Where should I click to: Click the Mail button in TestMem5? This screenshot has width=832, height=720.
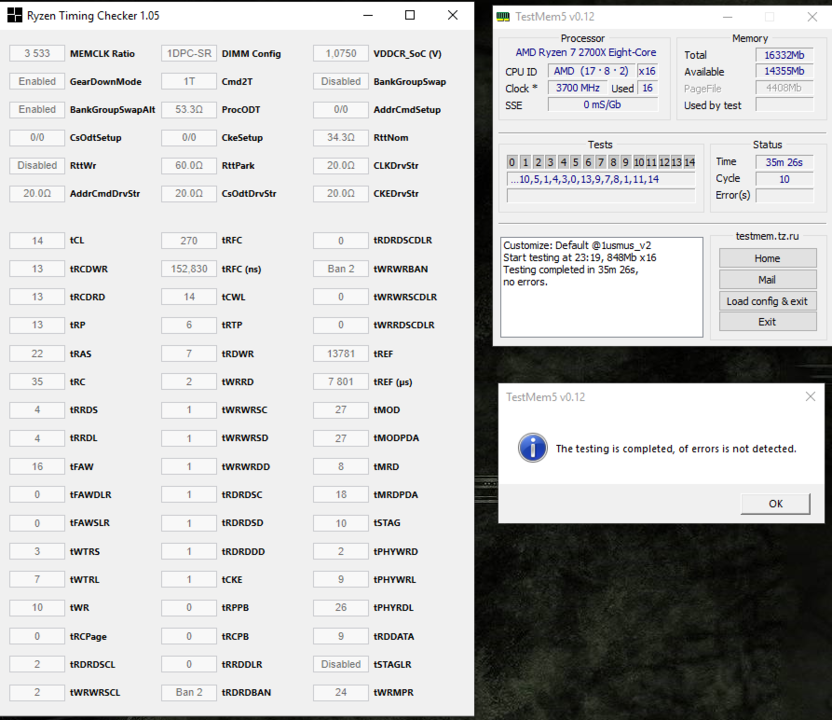point(767,280)
